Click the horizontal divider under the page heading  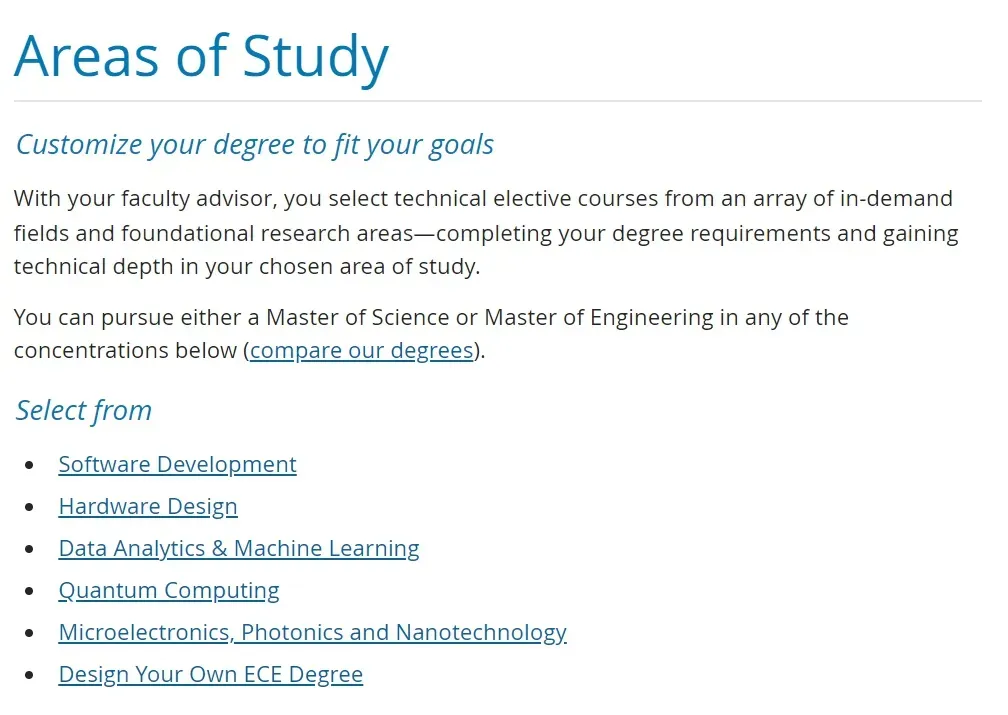coord(497,102)
